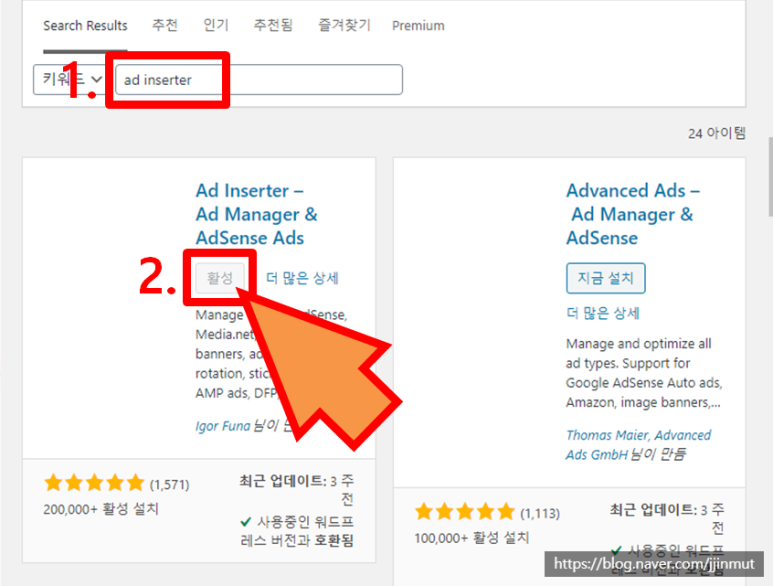Viewport: 773px width, 586px height.
Task: Open the Premium tab
Action: pyautogui.click(x=418, y=26)
